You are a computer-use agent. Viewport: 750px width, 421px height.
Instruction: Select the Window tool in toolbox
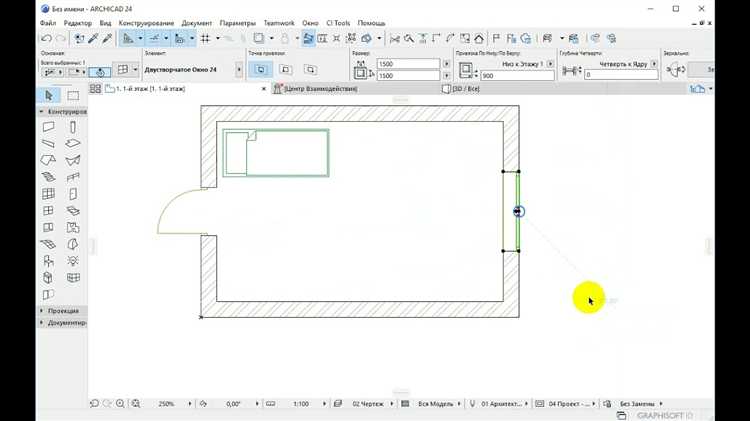[x=48, y=210]
